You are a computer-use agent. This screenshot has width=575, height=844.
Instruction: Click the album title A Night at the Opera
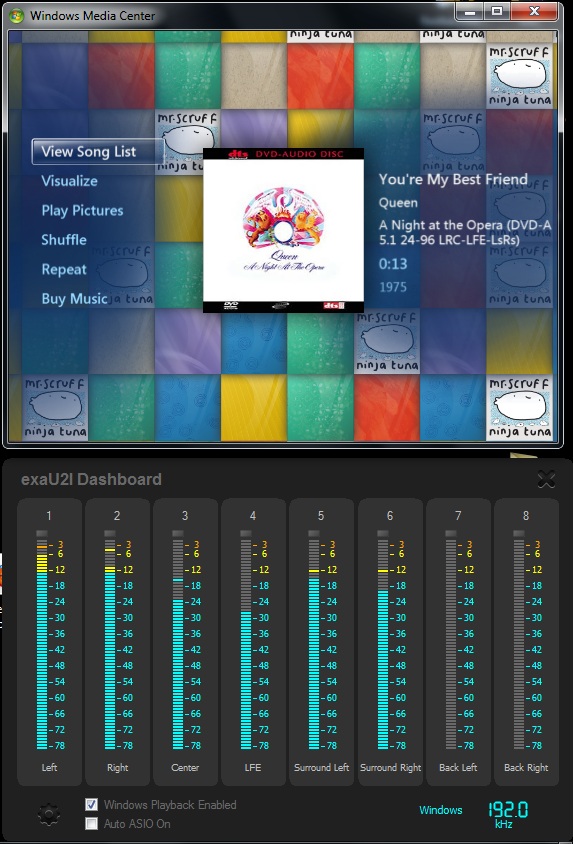point(465,232)
